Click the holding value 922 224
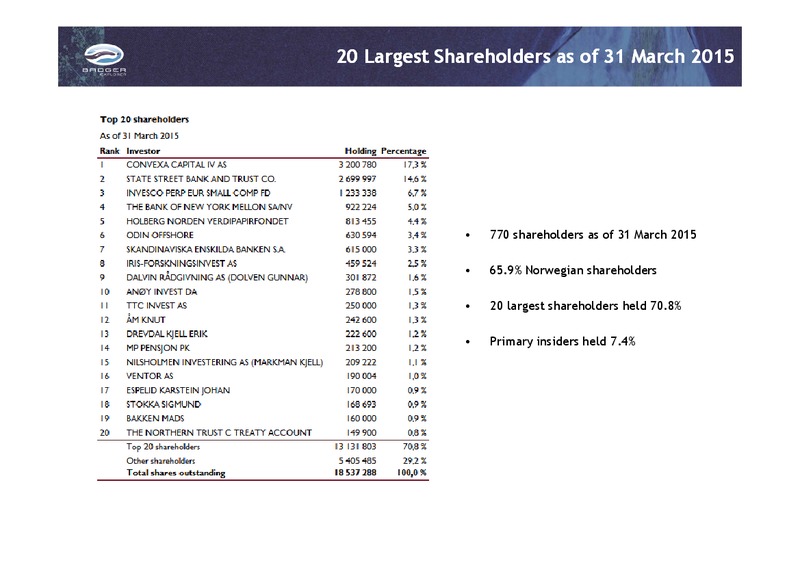This screenshot has width=800, height=565. tap(361, 207)
